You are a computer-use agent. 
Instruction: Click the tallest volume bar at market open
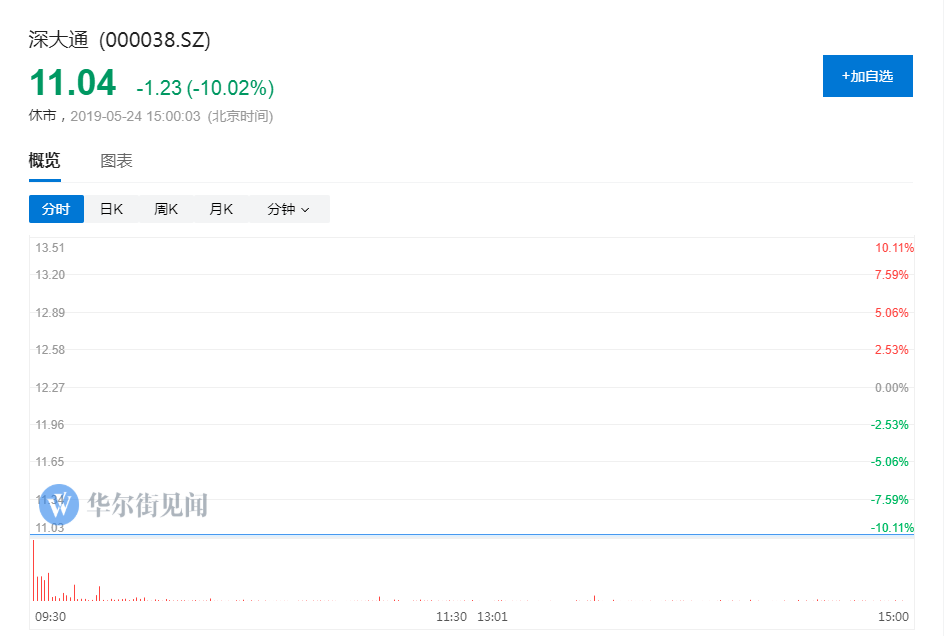click(33, 570)
